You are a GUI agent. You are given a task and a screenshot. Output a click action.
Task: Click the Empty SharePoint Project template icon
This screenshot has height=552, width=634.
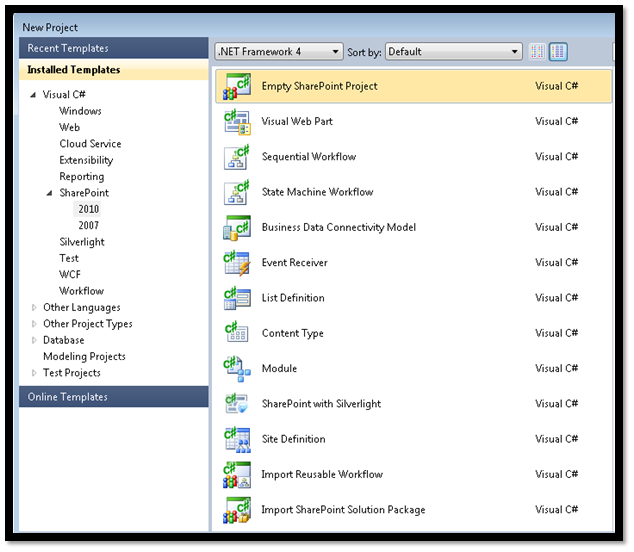pyautogui.click(x=237, y=86)
